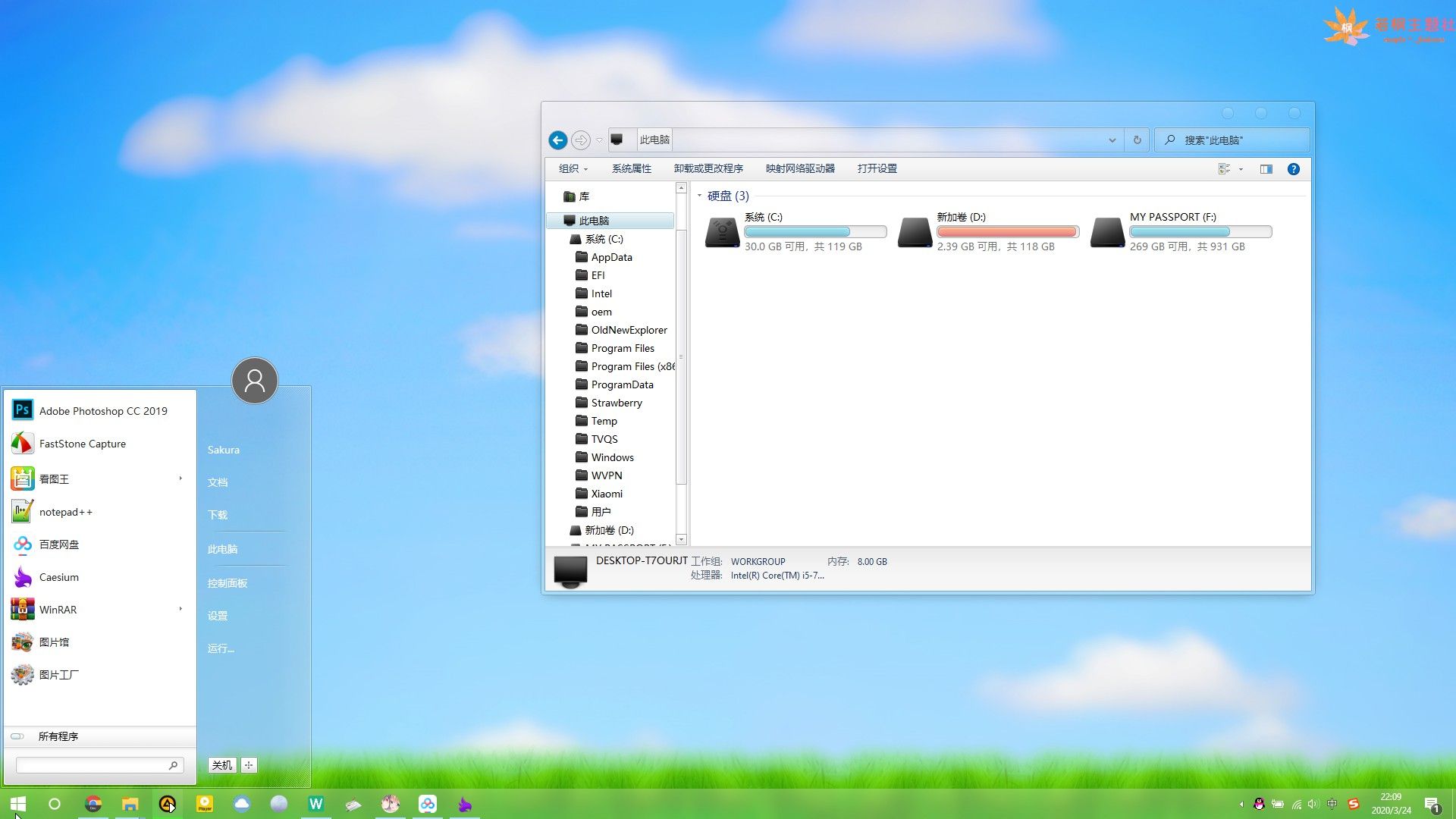1456x819 pixels.
Task: Open 运行... from Start menu
Action: tap(221, 648)
